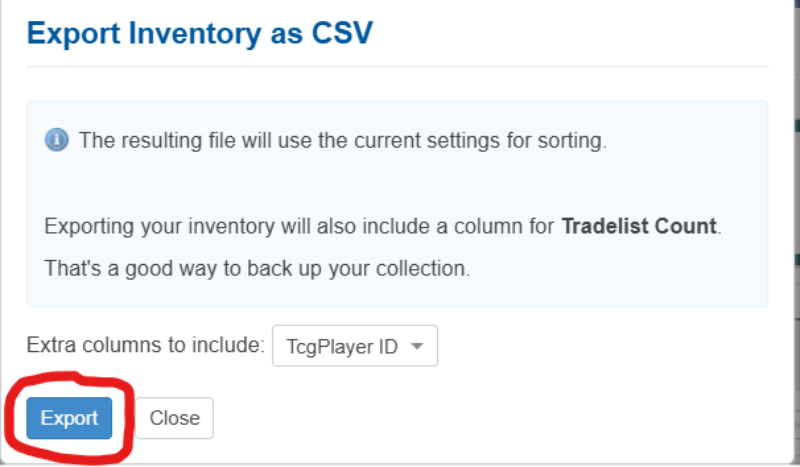Image resolution: width=800 pixels, height=467 pixels.
Task: Click the "Export Inventory as CSV" heading
Action: pos(199,33)
